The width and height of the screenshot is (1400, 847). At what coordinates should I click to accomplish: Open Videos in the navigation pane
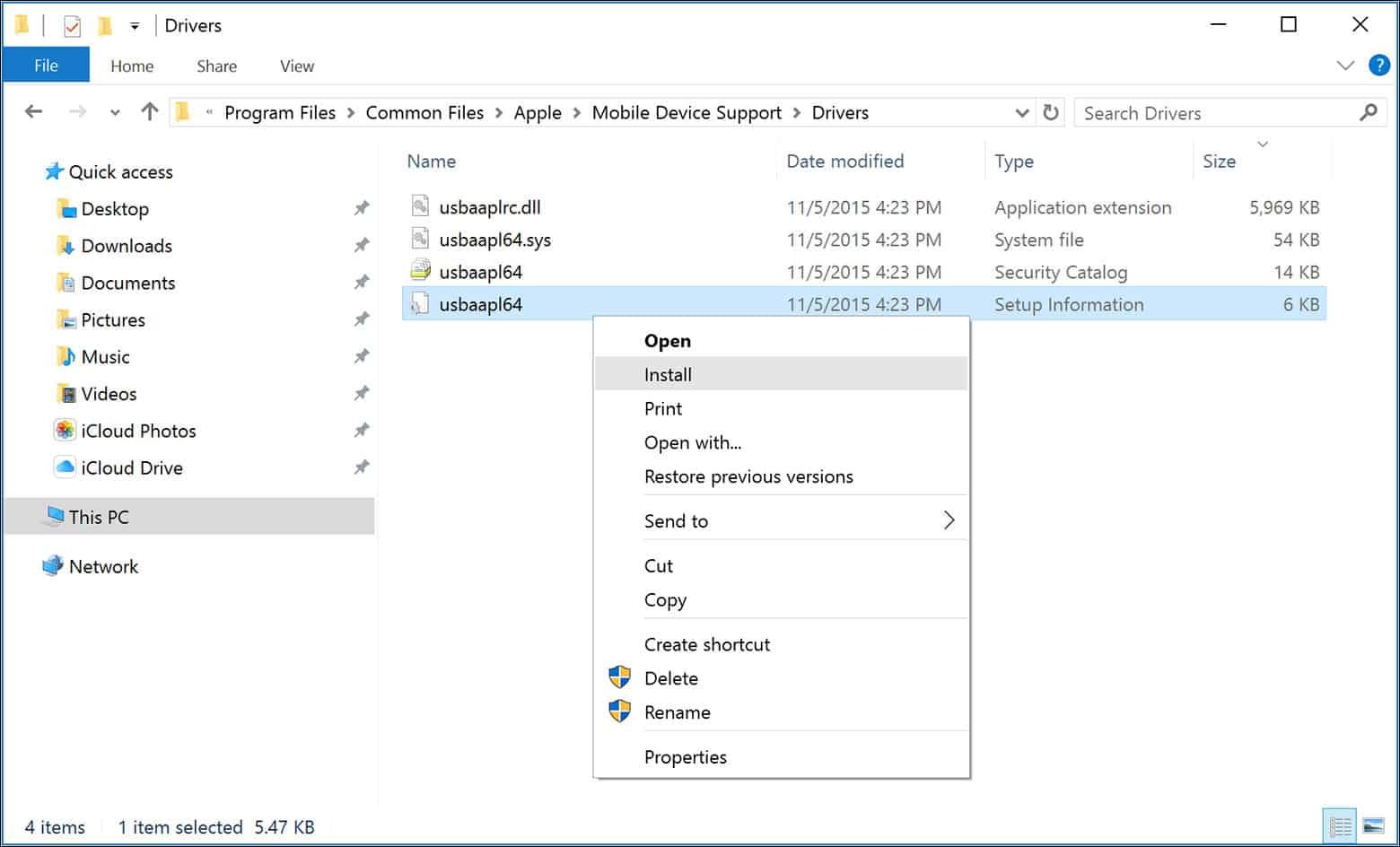click(x=109, y=393)
